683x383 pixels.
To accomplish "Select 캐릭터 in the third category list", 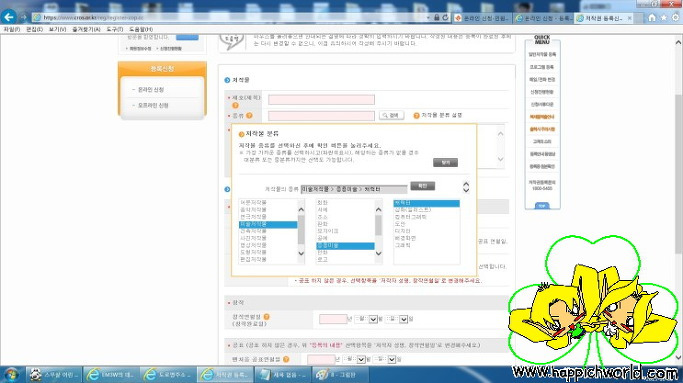I will [x=426, y=203].
